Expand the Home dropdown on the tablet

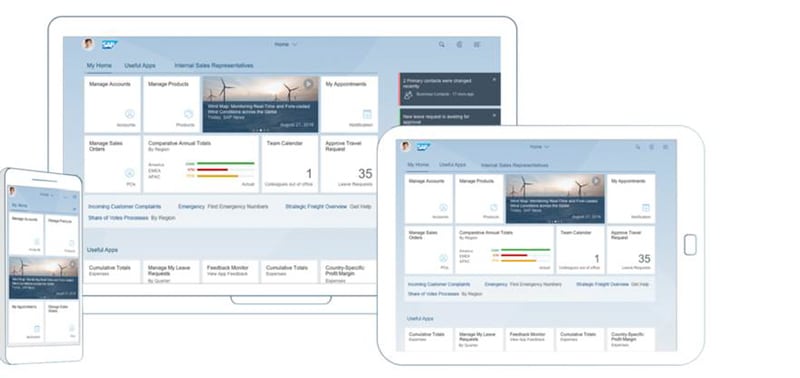click(x=539, y=147)
